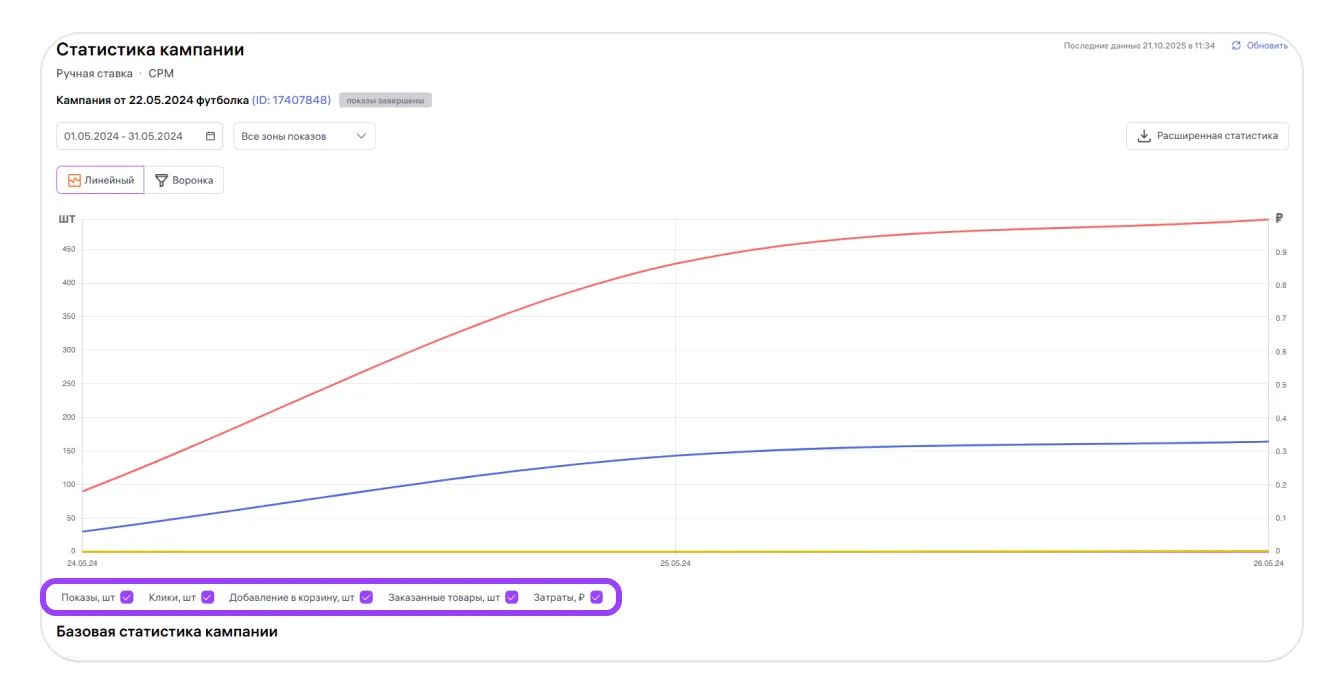Click the funnel icon in Воронка

161,180
